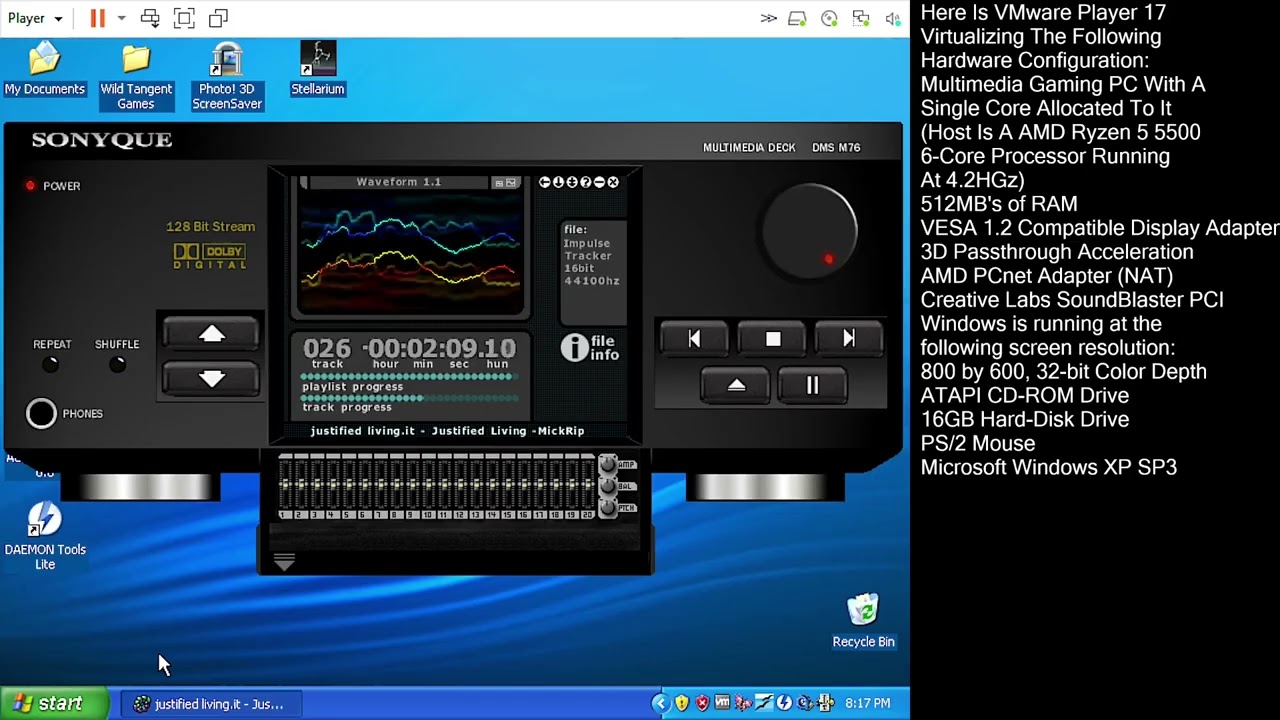Launch the Stellarium desktop shortcut
The width and height of the screenshot is (1280, 720).
click(318, 69)
